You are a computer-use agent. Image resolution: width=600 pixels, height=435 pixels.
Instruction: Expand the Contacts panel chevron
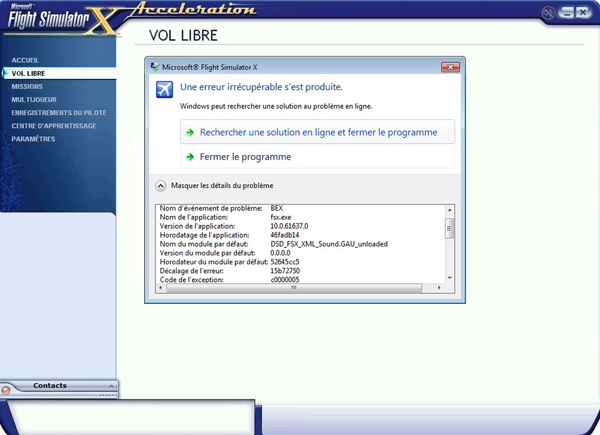click(x=111, y=386)
